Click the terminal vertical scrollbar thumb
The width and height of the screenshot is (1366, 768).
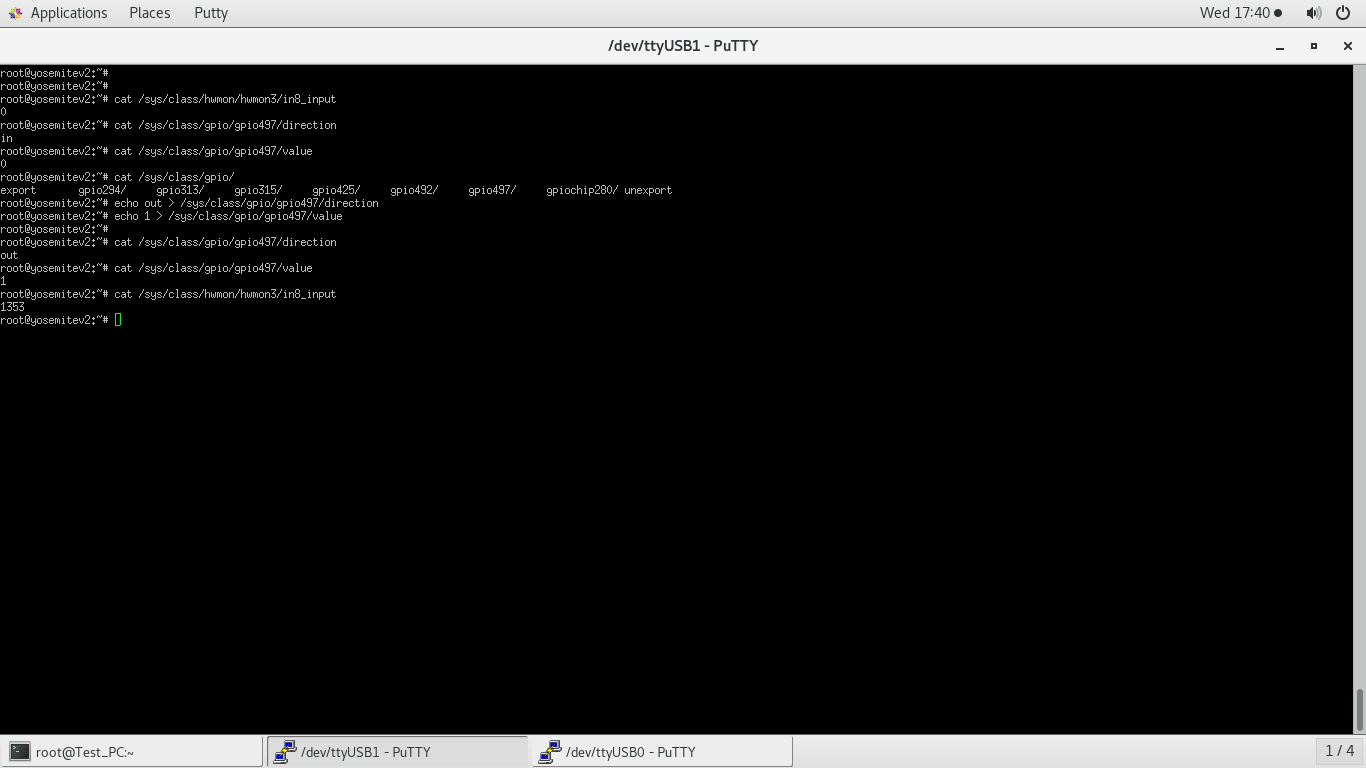point(1359,710)
